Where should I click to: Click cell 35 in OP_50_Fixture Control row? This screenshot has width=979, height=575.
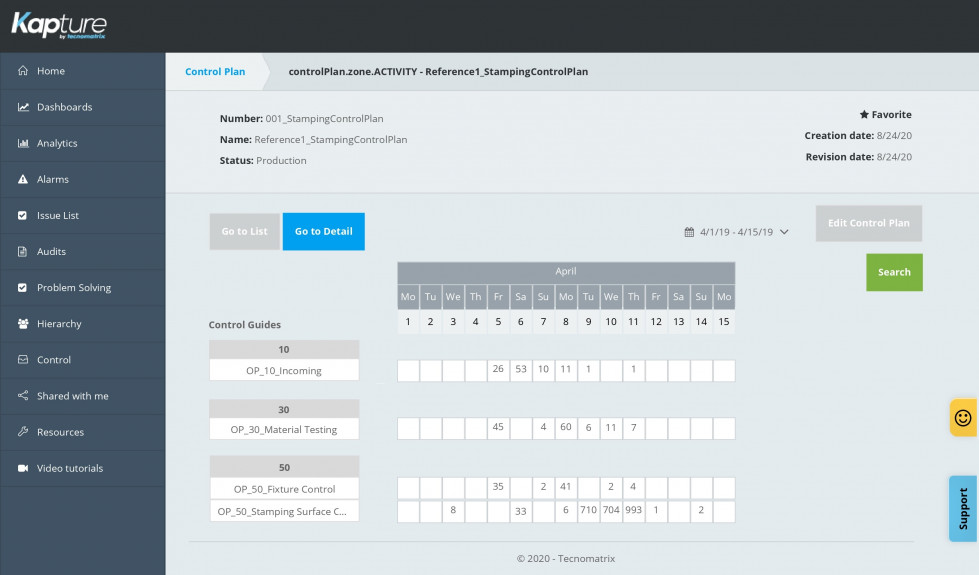pyautogui.click(x=498, y=488)
